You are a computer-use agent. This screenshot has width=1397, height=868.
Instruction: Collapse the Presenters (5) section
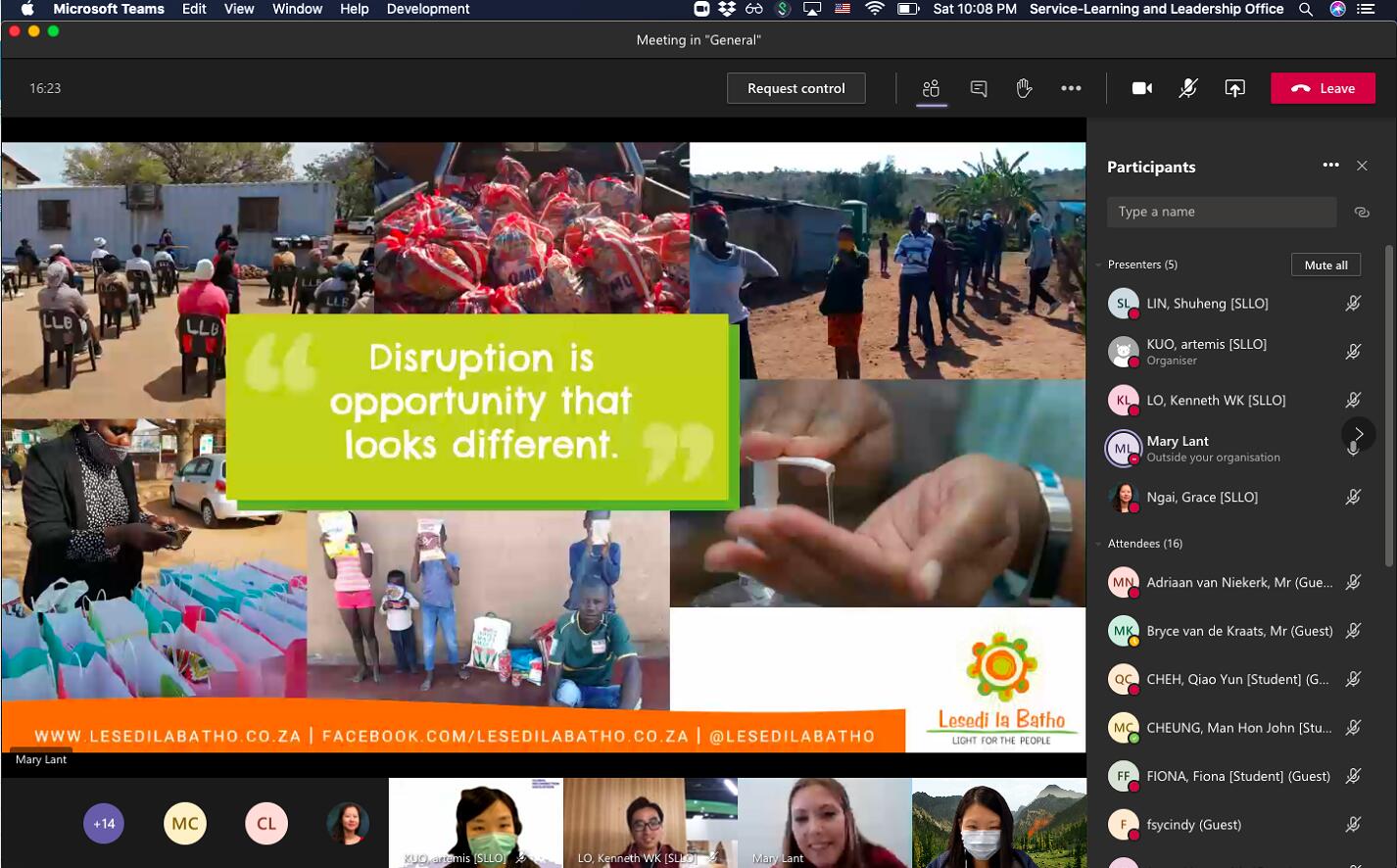[1099, 265]
